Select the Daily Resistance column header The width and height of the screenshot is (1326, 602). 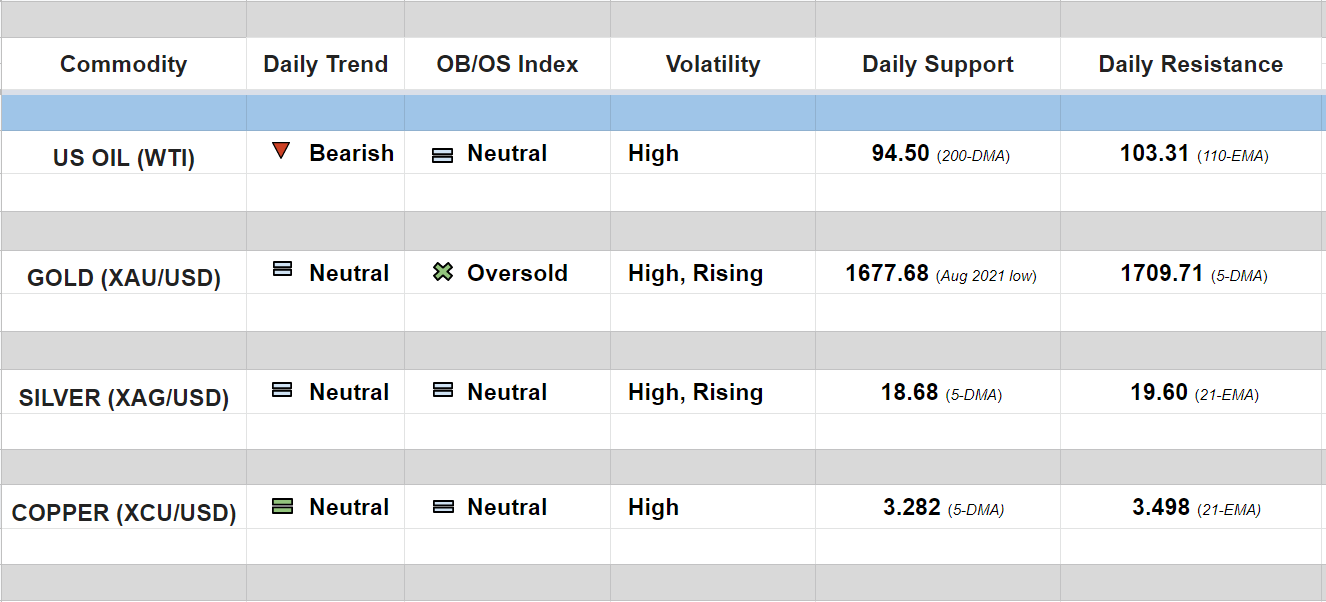tap(1190, 64)
